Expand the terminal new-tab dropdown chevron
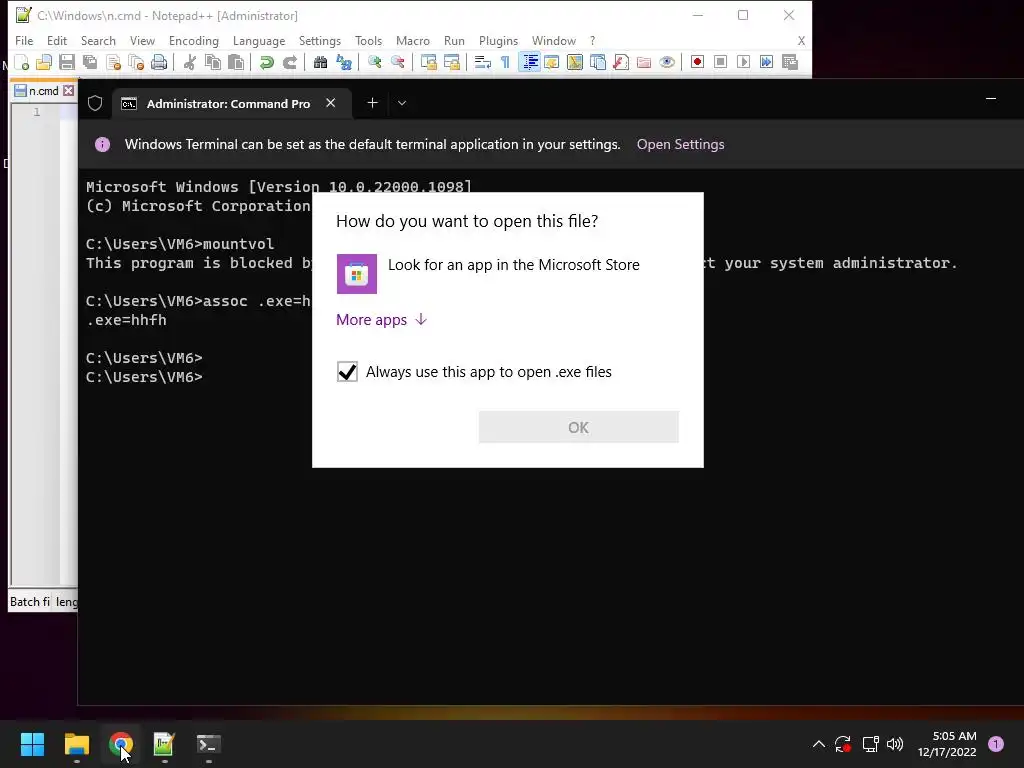Image resolution: width=1024 pixels, height=768 pixels. [402, 103]
